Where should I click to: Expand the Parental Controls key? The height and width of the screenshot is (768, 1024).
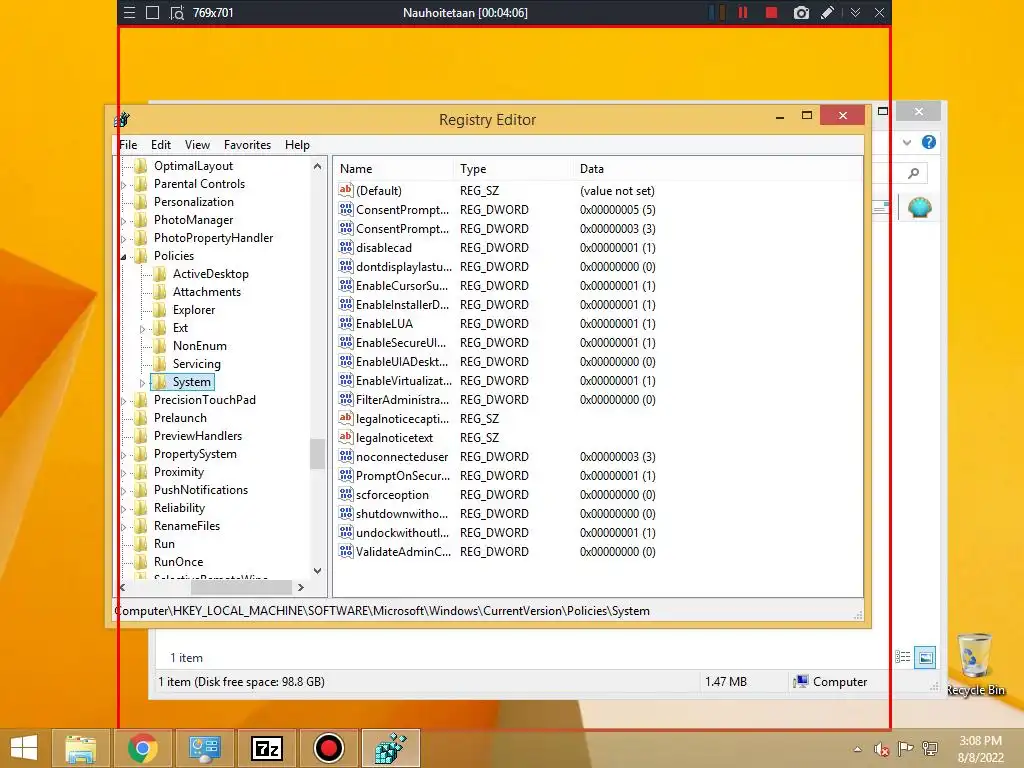(x=123, y=185)
